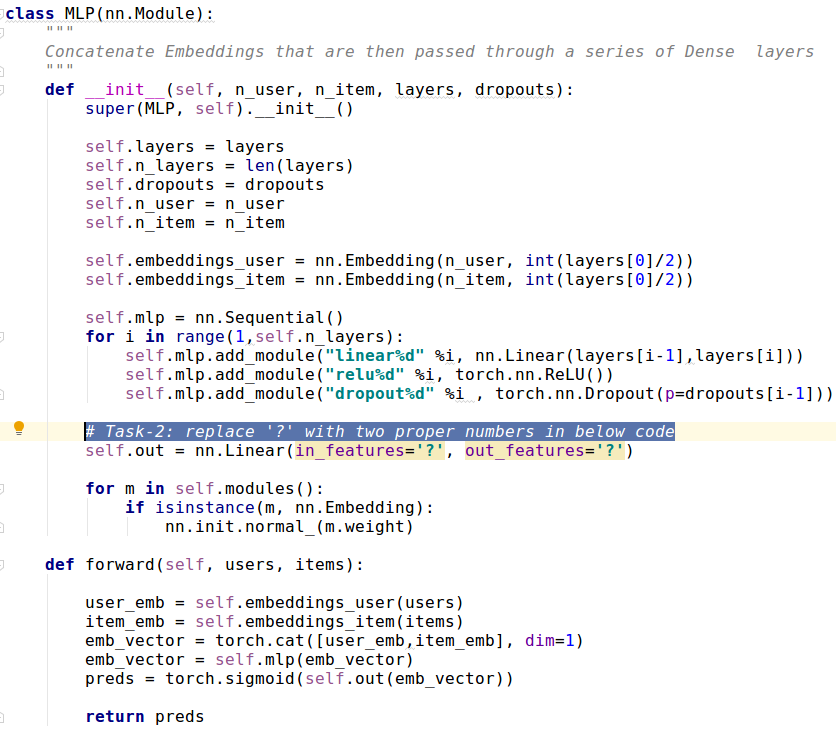Click 'self.embeddings_user' in its nn.Embedding assignment
This screenshot has height=729, width=836.
[x=184, y=261]
